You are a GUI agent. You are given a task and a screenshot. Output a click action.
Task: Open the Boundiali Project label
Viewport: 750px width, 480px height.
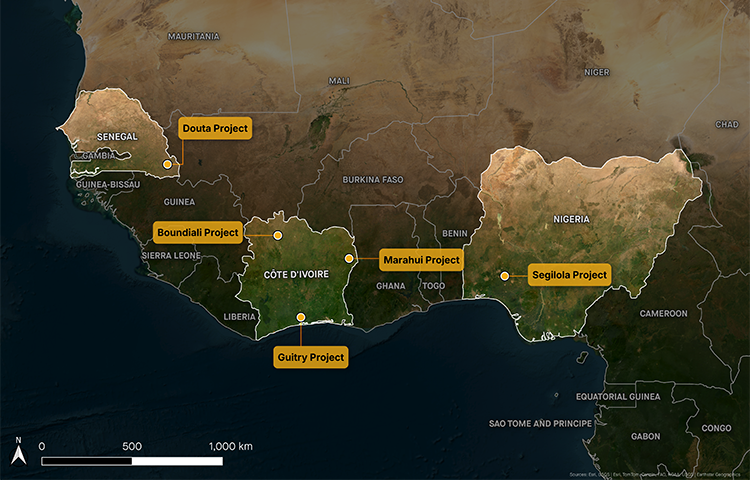[x=198, y=233]
